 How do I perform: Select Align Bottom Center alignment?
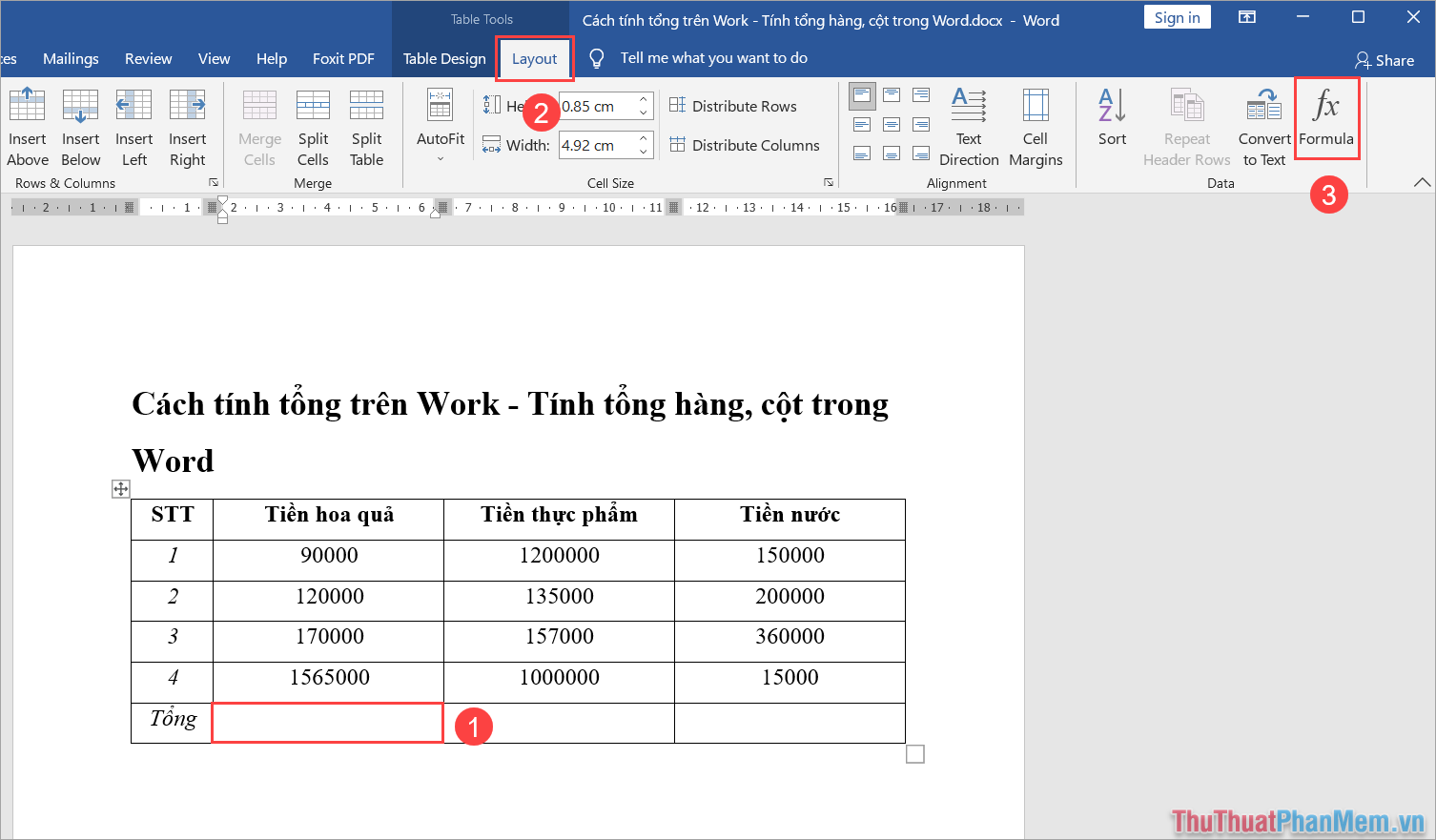pos(892,154)
